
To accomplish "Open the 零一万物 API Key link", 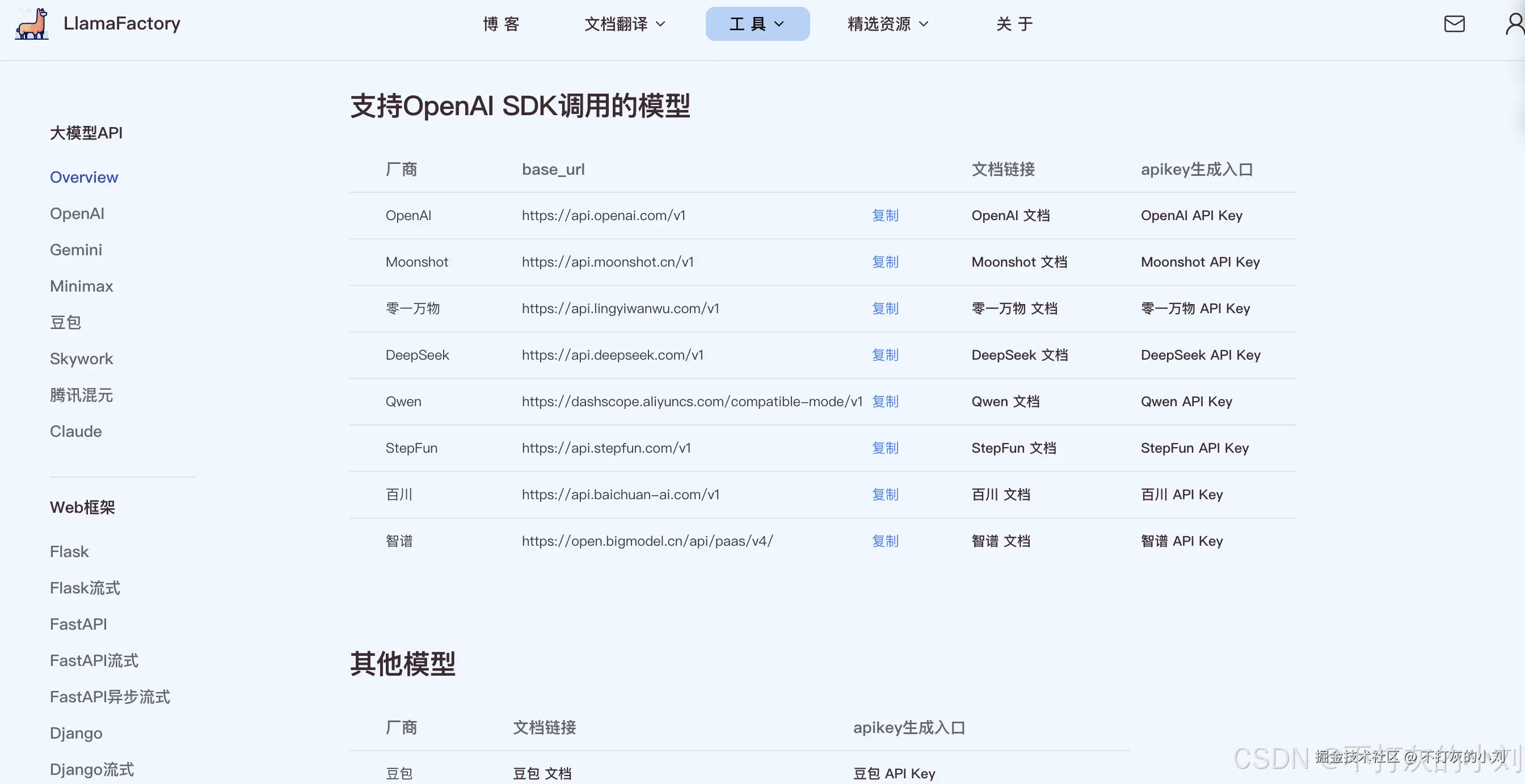I will tap(1195, 309).
